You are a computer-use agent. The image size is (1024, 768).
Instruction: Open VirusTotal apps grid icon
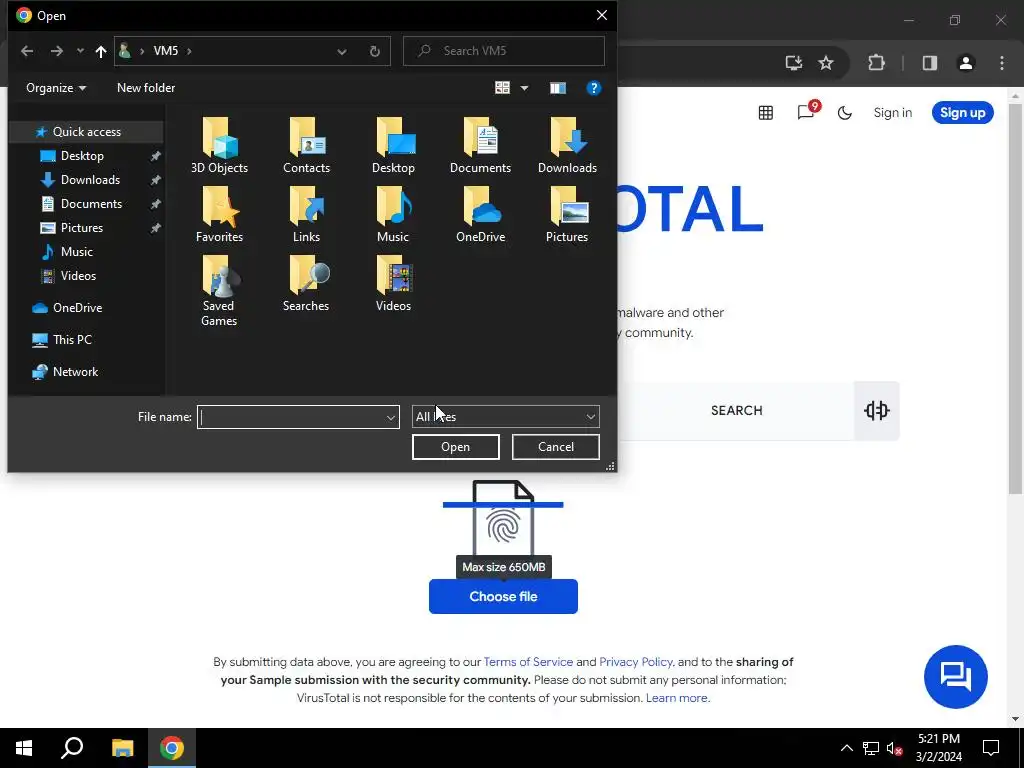(x=766, y=113)
